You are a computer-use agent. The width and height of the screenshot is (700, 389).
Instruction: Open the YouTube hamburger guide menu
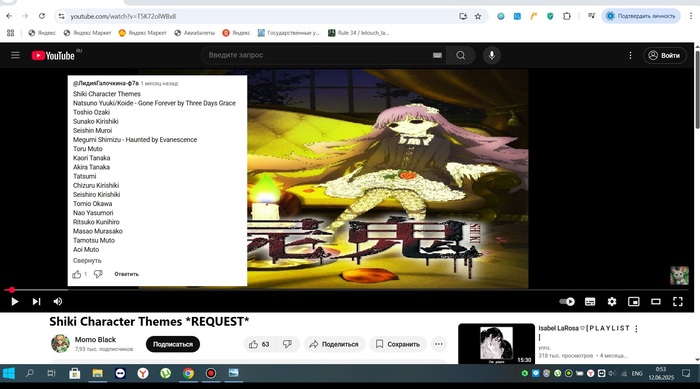click(x=15, y=55)
